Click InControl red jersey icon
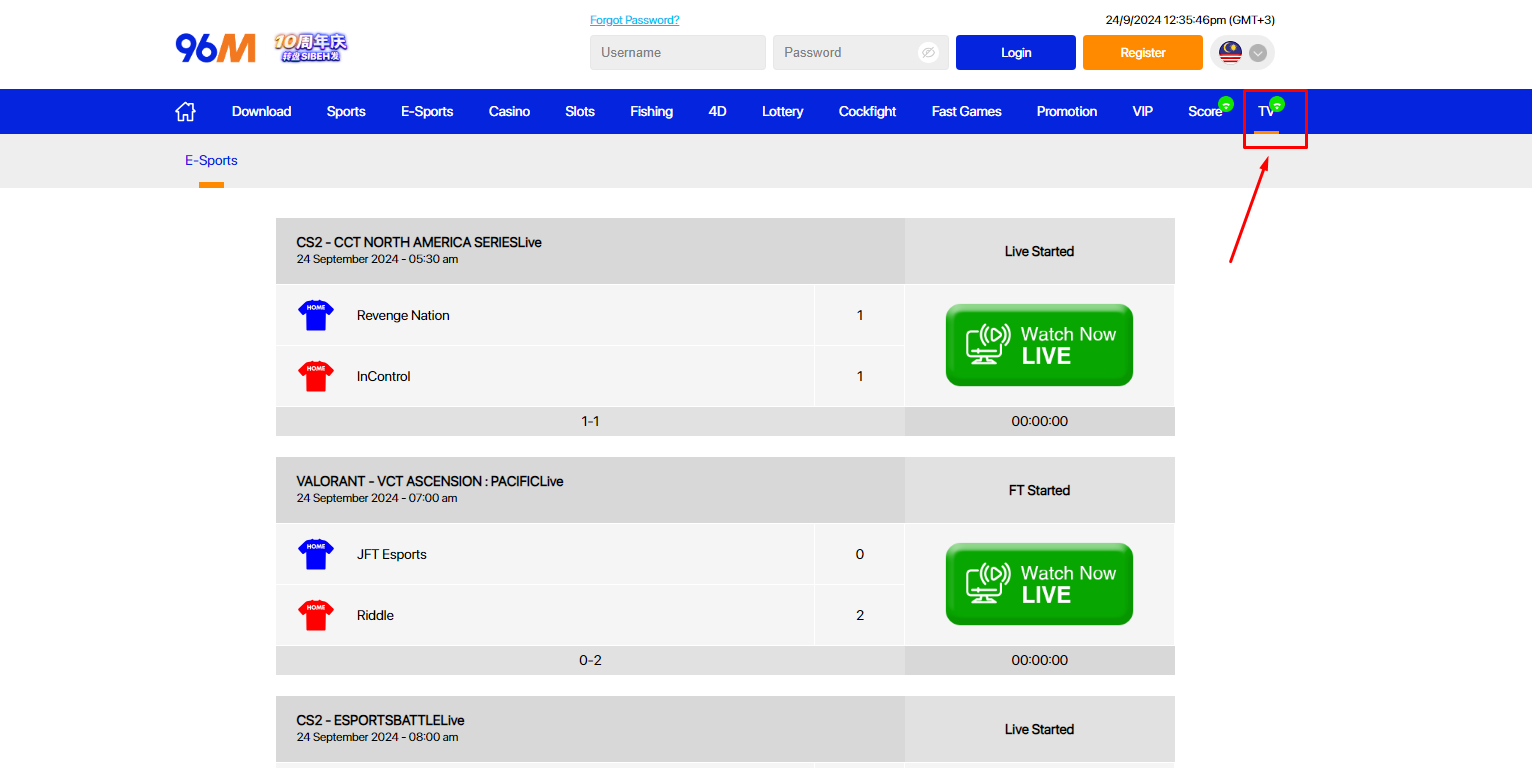Viewport: 1532px width, 768px height. (316, 376)
